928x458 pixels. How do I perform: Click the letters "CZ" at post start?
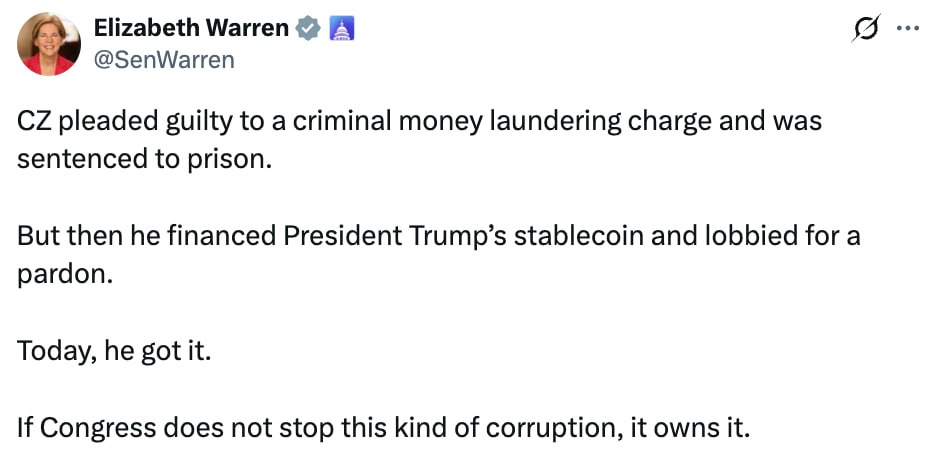pyautogui.click(x=34, y=123)
